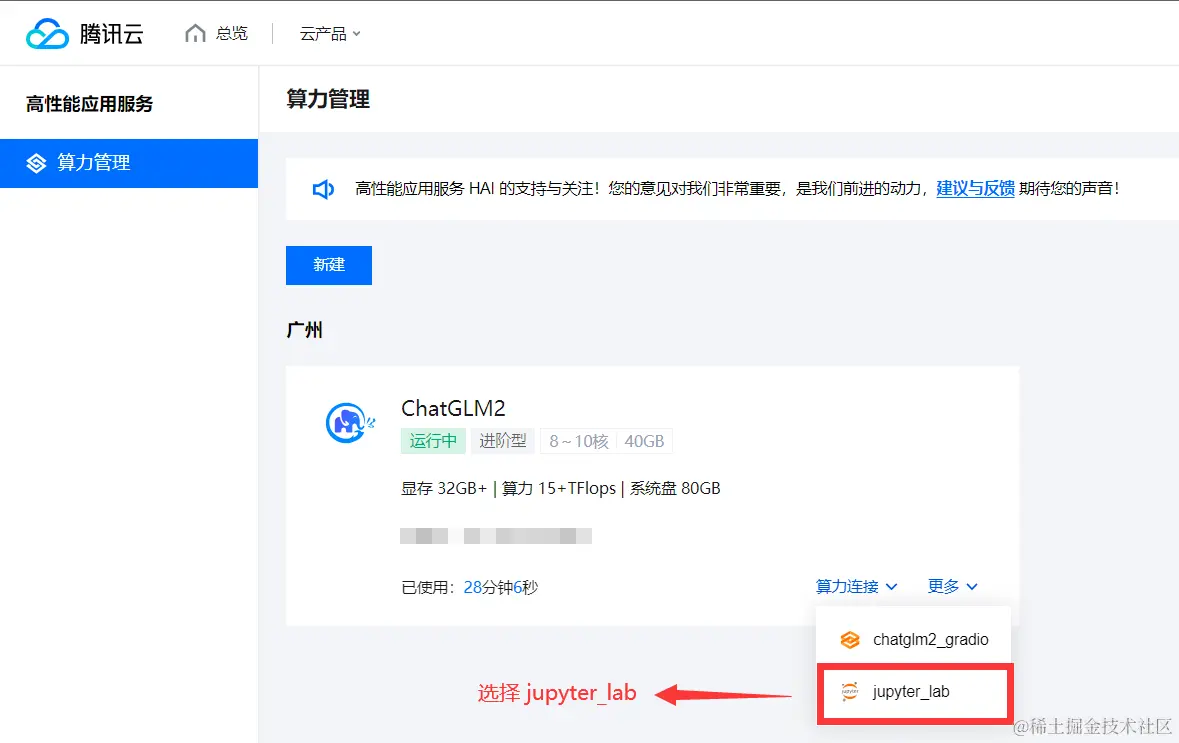This screenshot has height=743, width=1179.
Task: Click the 28分钟6秒 usage time
Action: click(501, 587)
